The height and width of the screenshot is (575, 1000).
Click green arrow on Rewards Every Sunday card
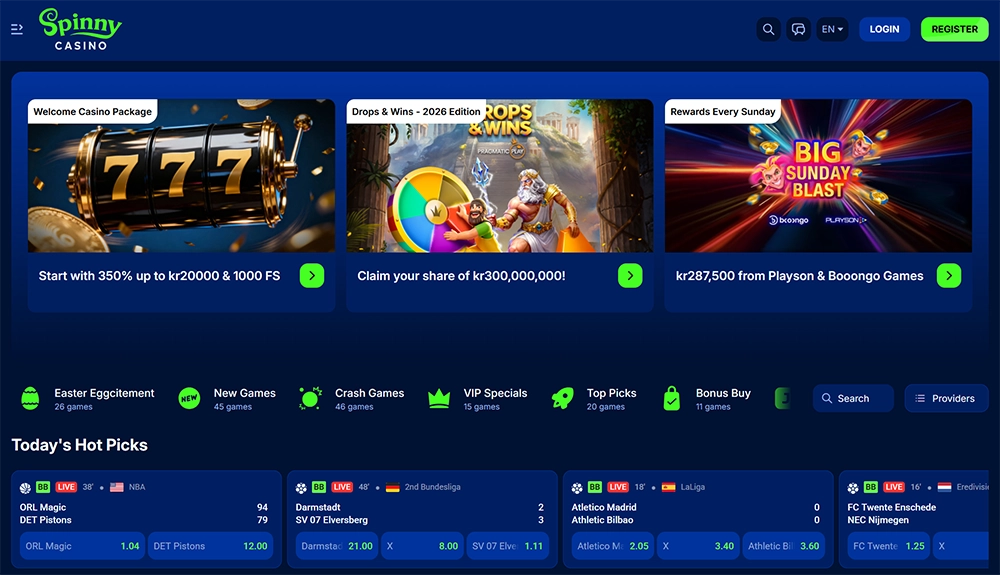(949, 275)
